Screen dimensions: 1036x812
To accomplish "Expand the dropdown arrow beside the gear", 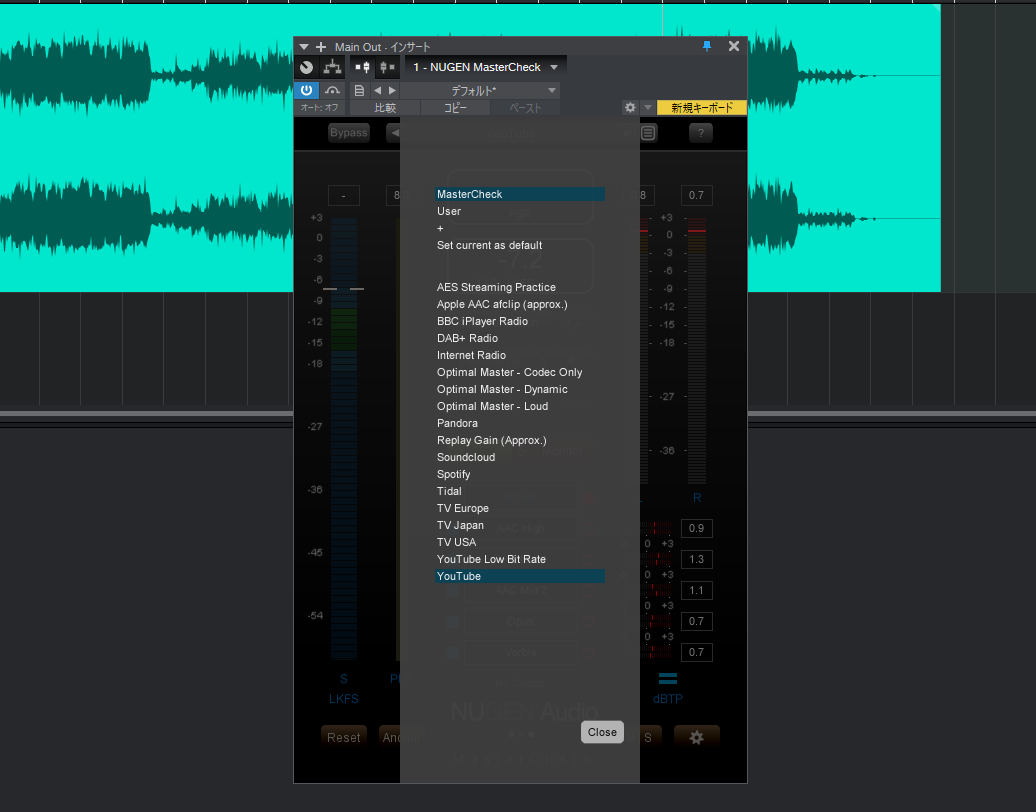I will (x=648, y=107).
